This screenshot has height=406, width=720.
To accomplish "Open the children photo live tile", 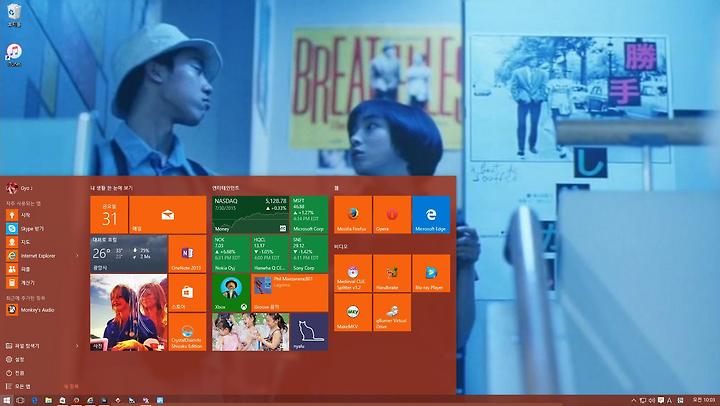I will [250, 332].
